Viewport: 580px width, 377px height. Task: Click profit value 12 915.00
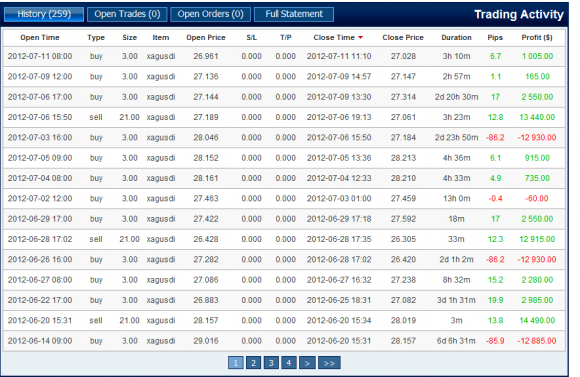pyautogui.click(x=537, y=239)
